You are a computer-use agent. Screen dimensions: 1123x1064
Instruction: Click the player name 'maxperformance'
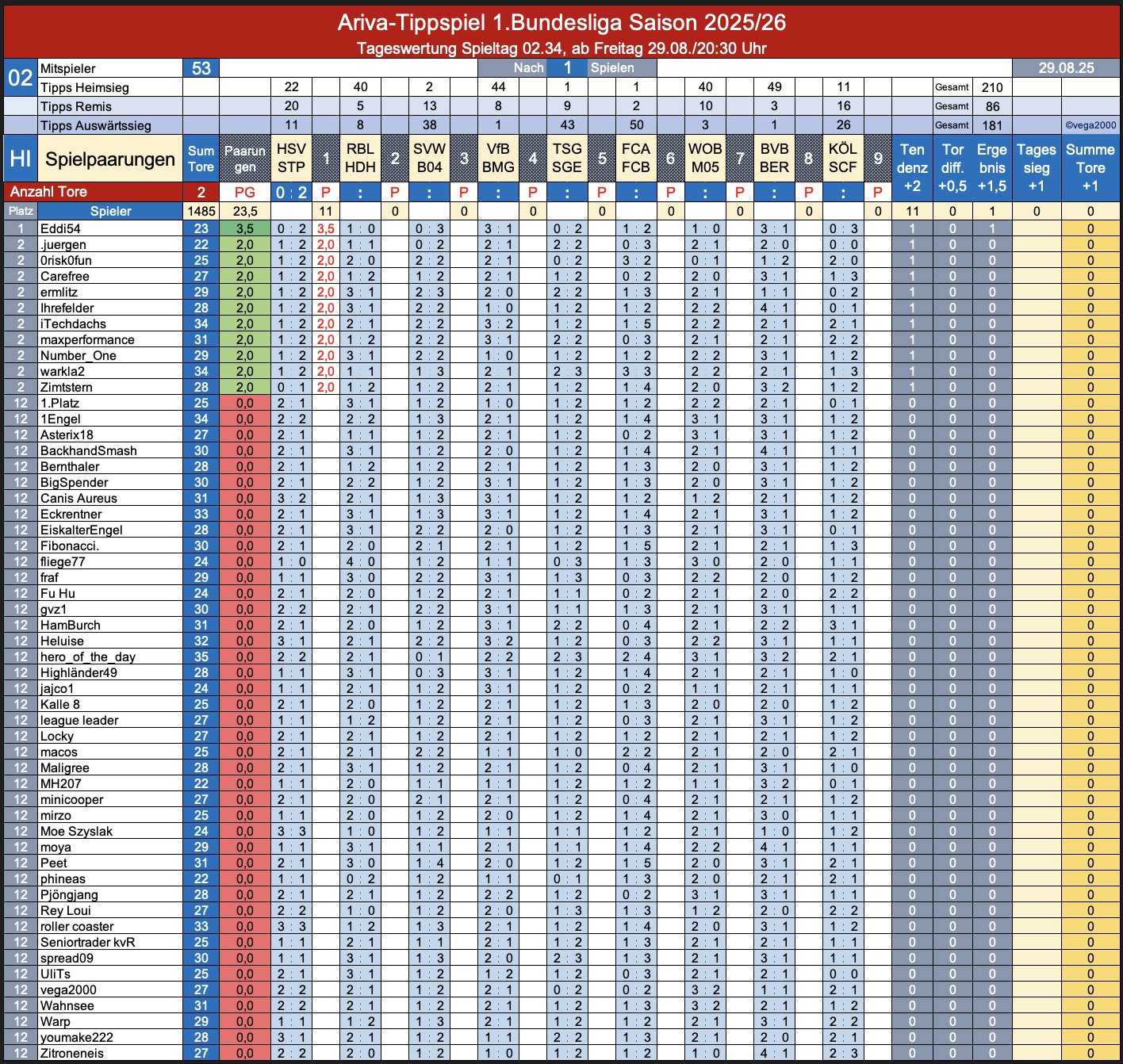pos(87,339)
